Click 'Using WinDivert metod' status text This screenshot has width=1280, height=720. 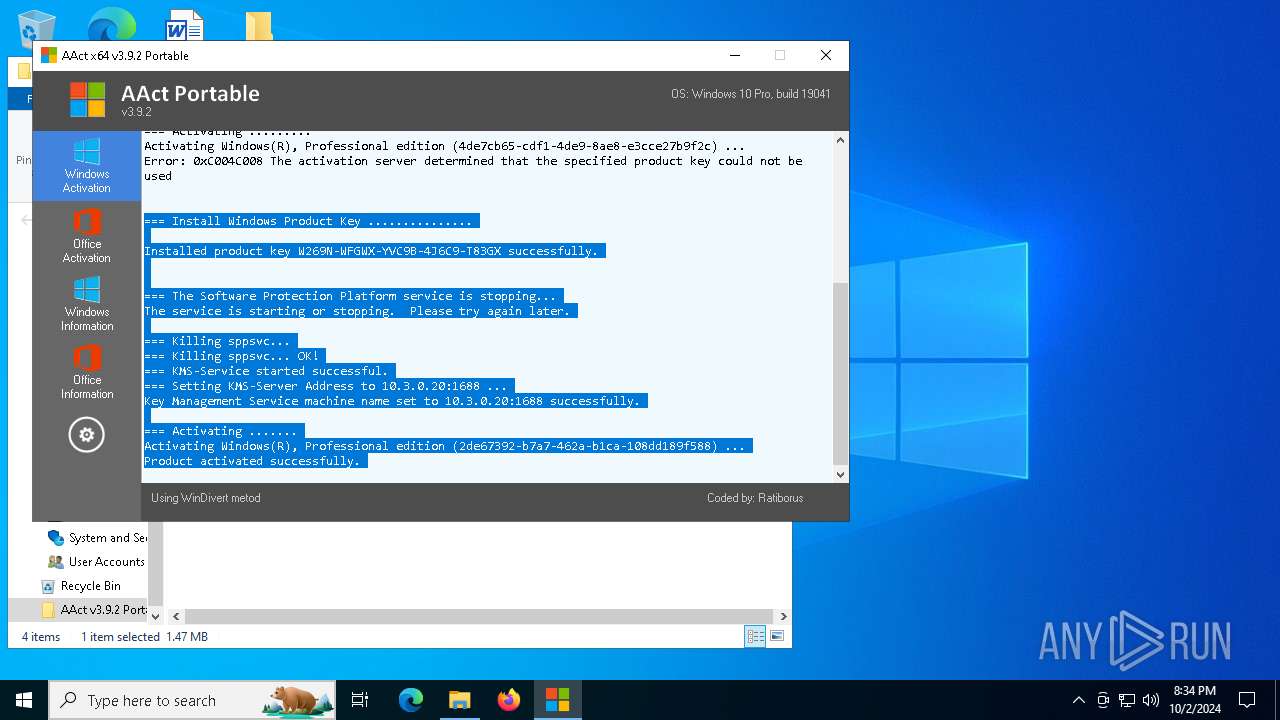click(206, 498)
